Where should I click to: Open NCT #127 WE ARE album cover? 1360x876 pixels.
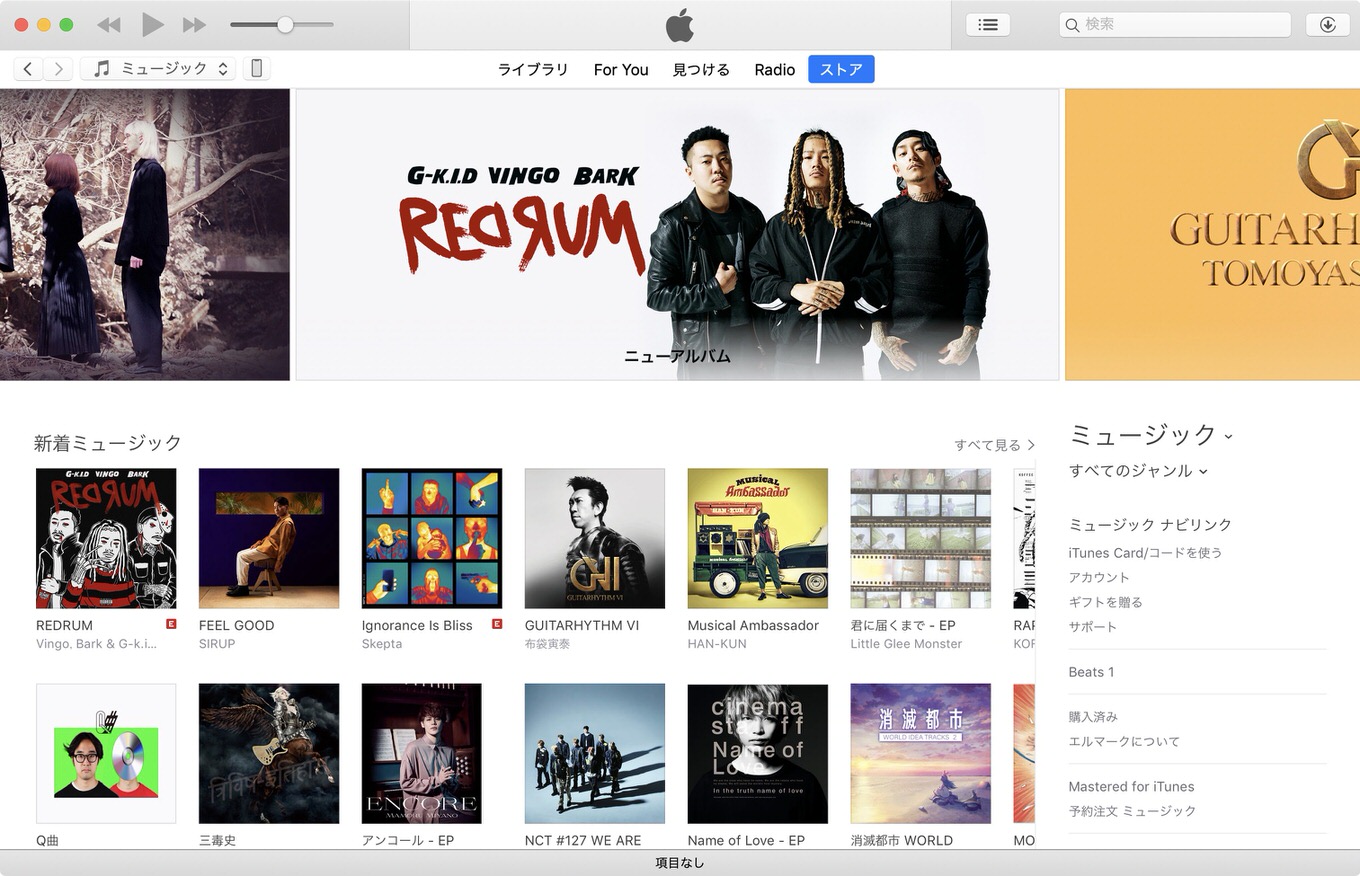595,754
